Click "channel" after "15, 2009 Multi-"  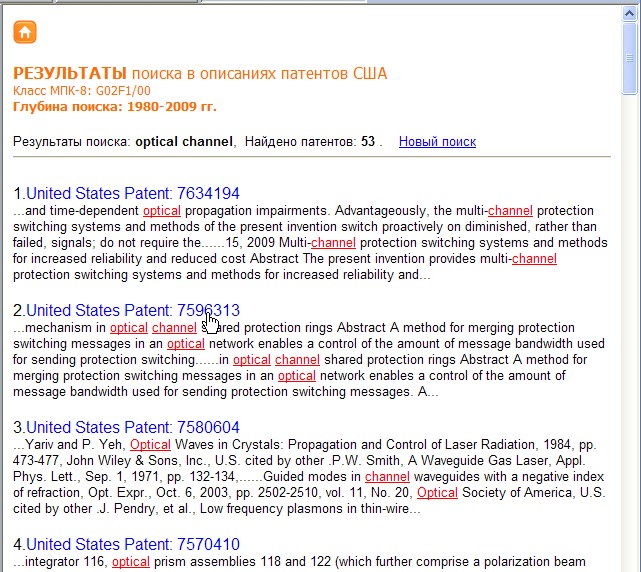pyautogui.click(x=333, y=243)
